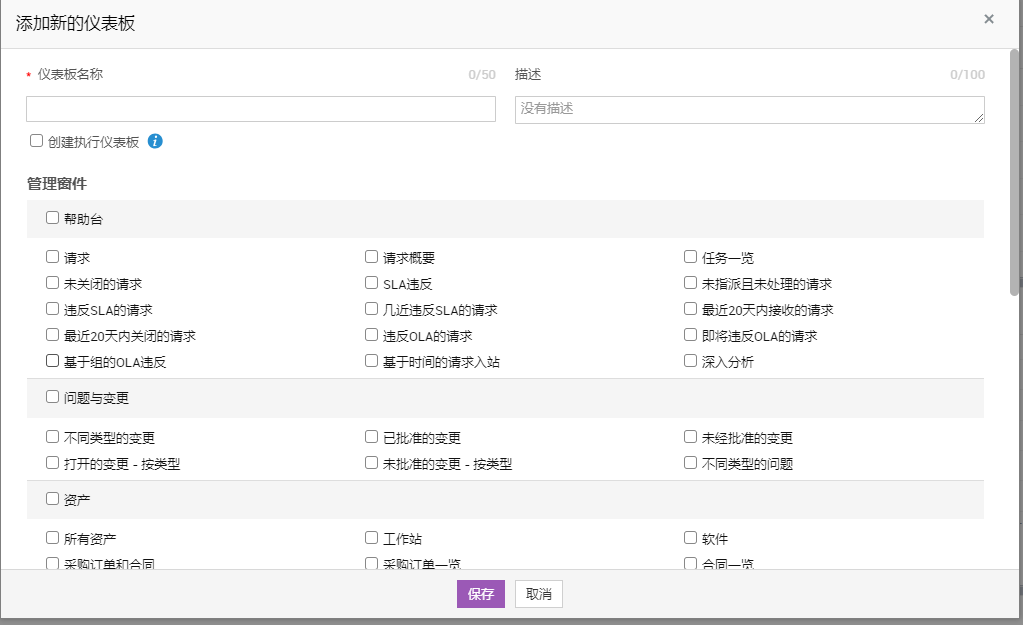1023x625 pixels.
Task: Select the 资产 group checkbox
Action: (53, 498)
